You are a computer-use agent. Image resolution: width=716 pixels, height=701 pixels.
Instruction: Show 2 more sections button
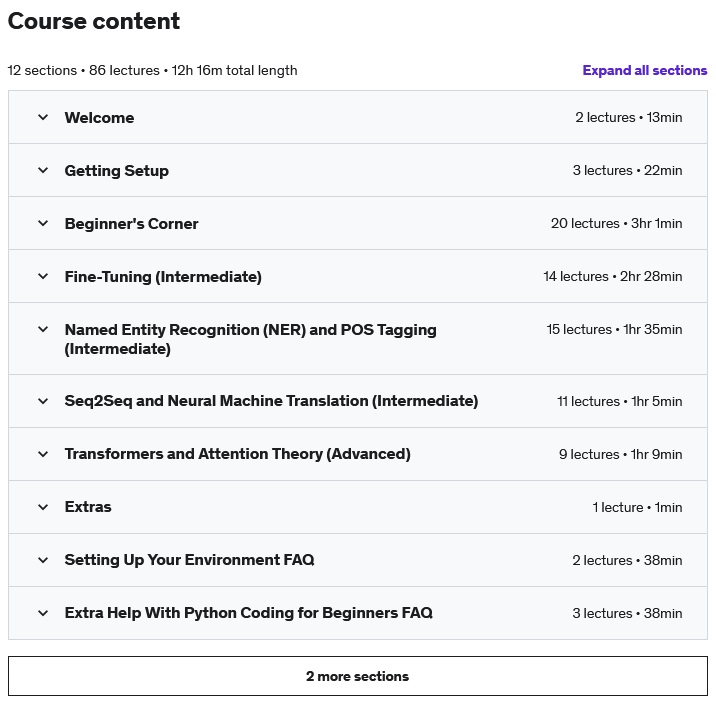[357, 676]
